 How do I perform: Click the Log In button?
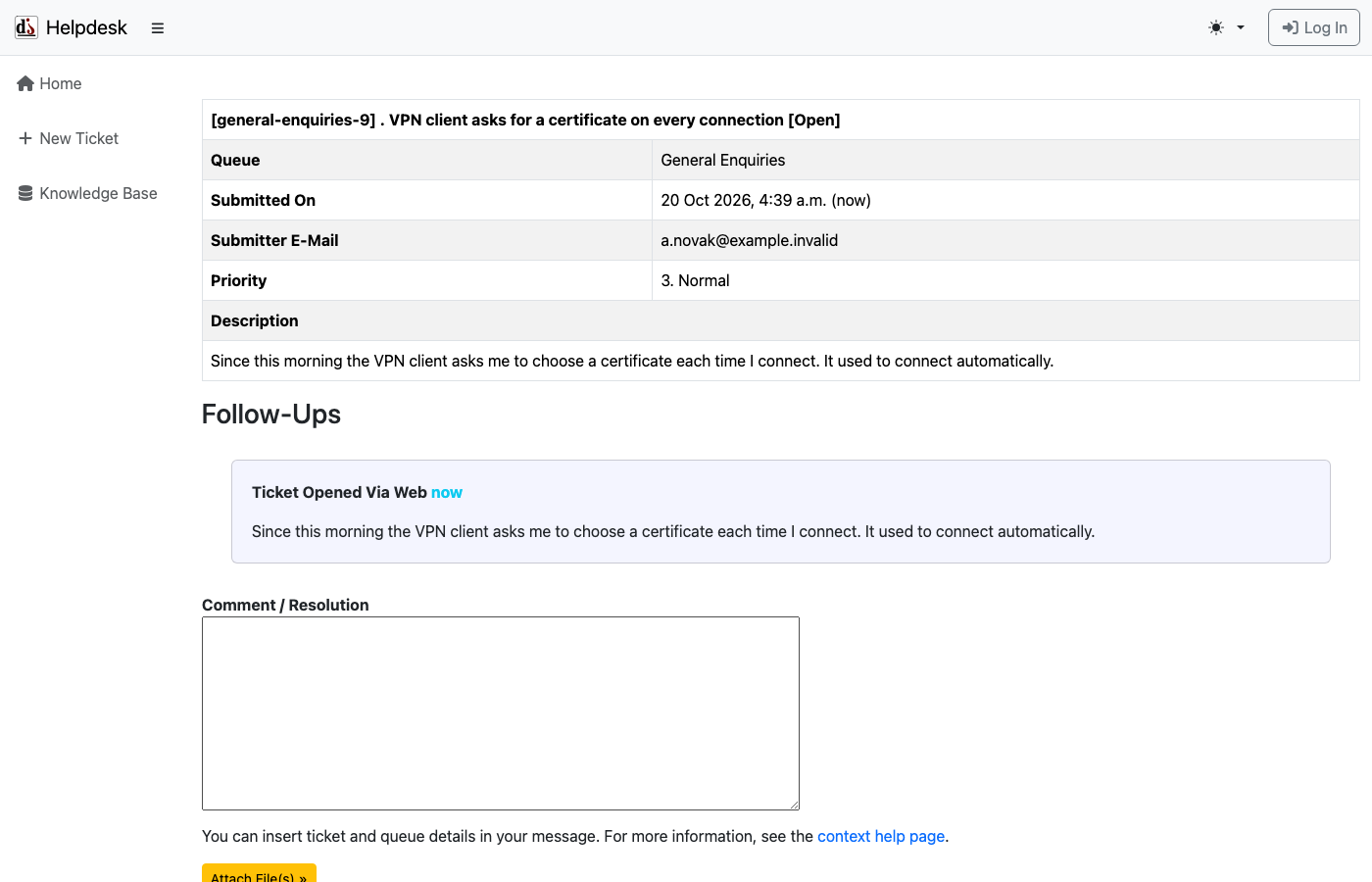[x=1314, y=27]
